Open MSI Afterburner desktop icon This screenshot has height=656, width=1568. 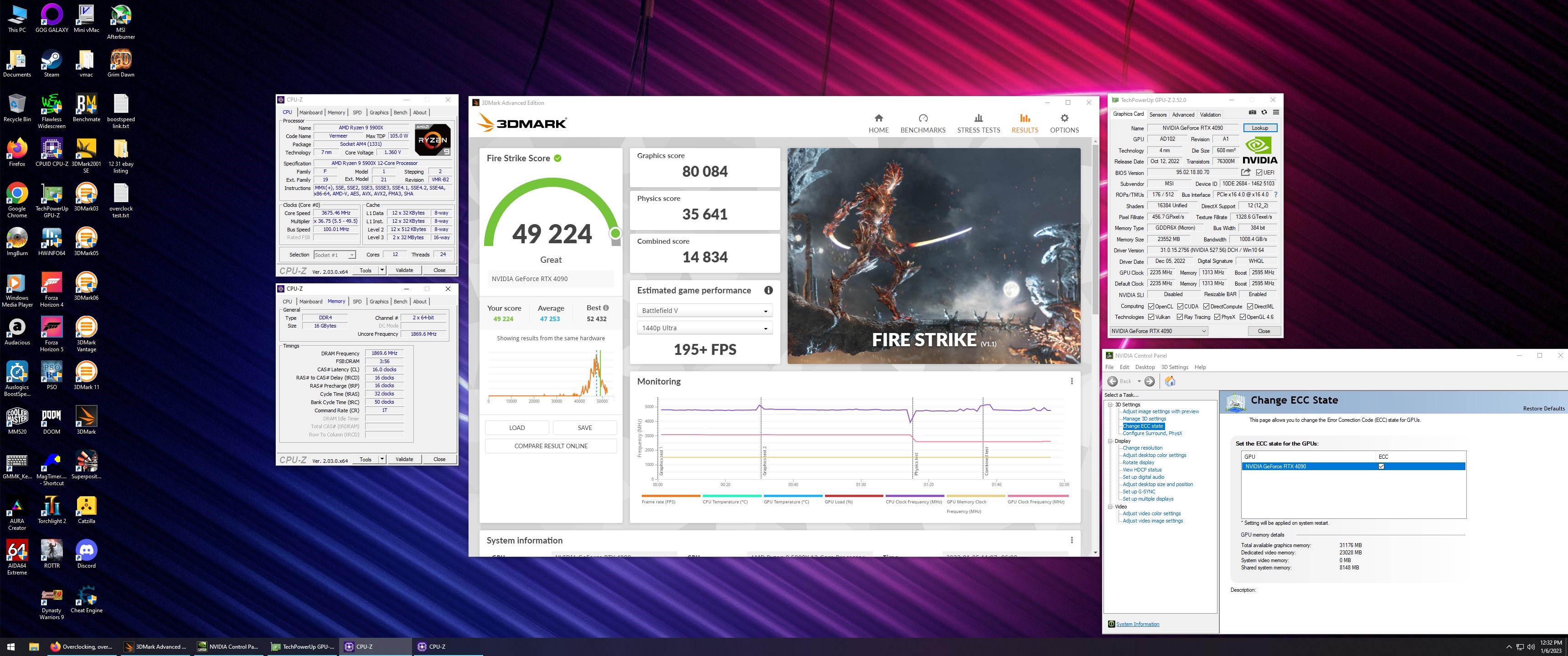click(x=120, y=21)
